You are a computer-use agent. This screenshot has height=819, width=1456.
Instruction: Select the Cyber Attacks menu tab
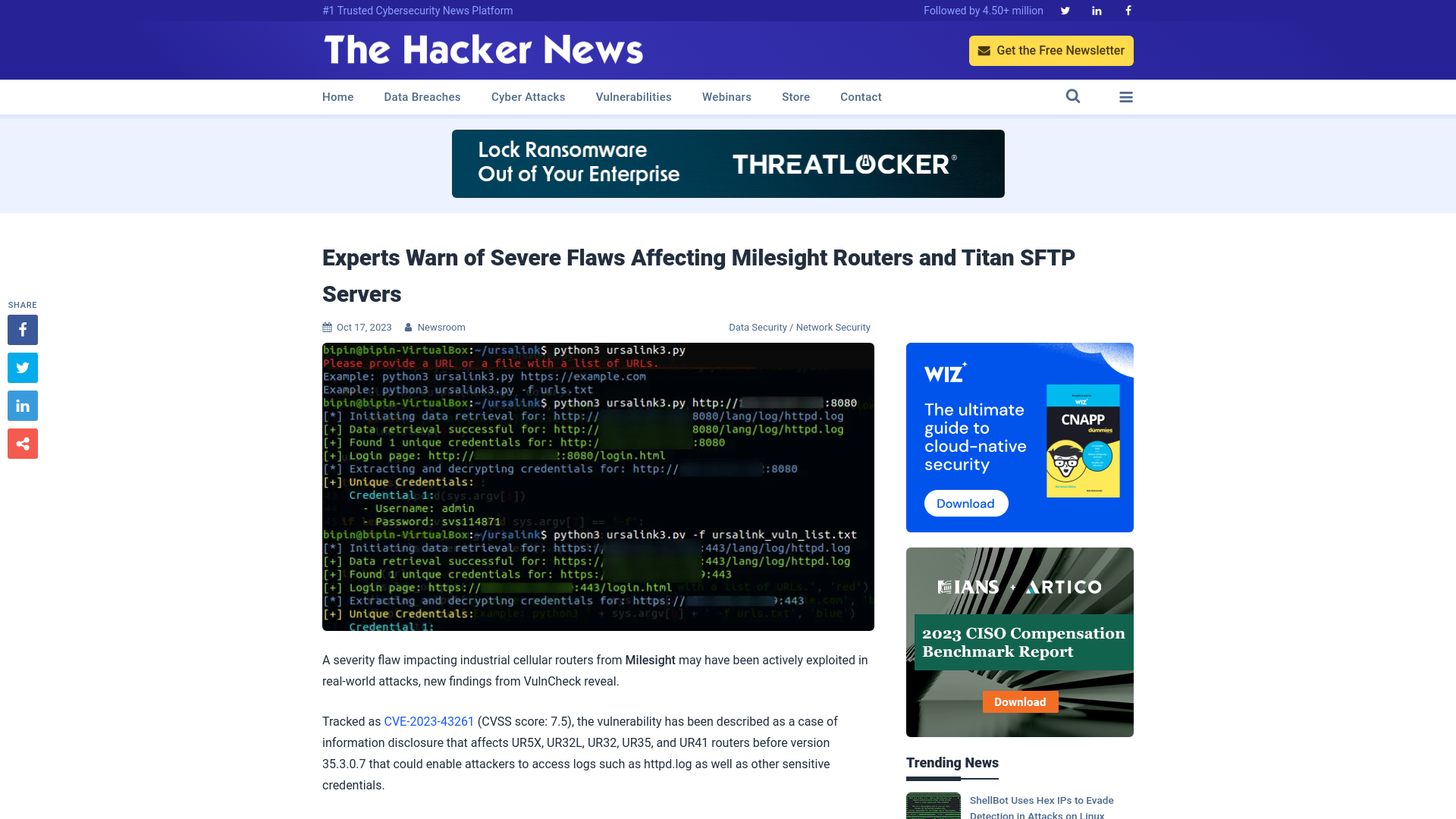coord(527,96)
